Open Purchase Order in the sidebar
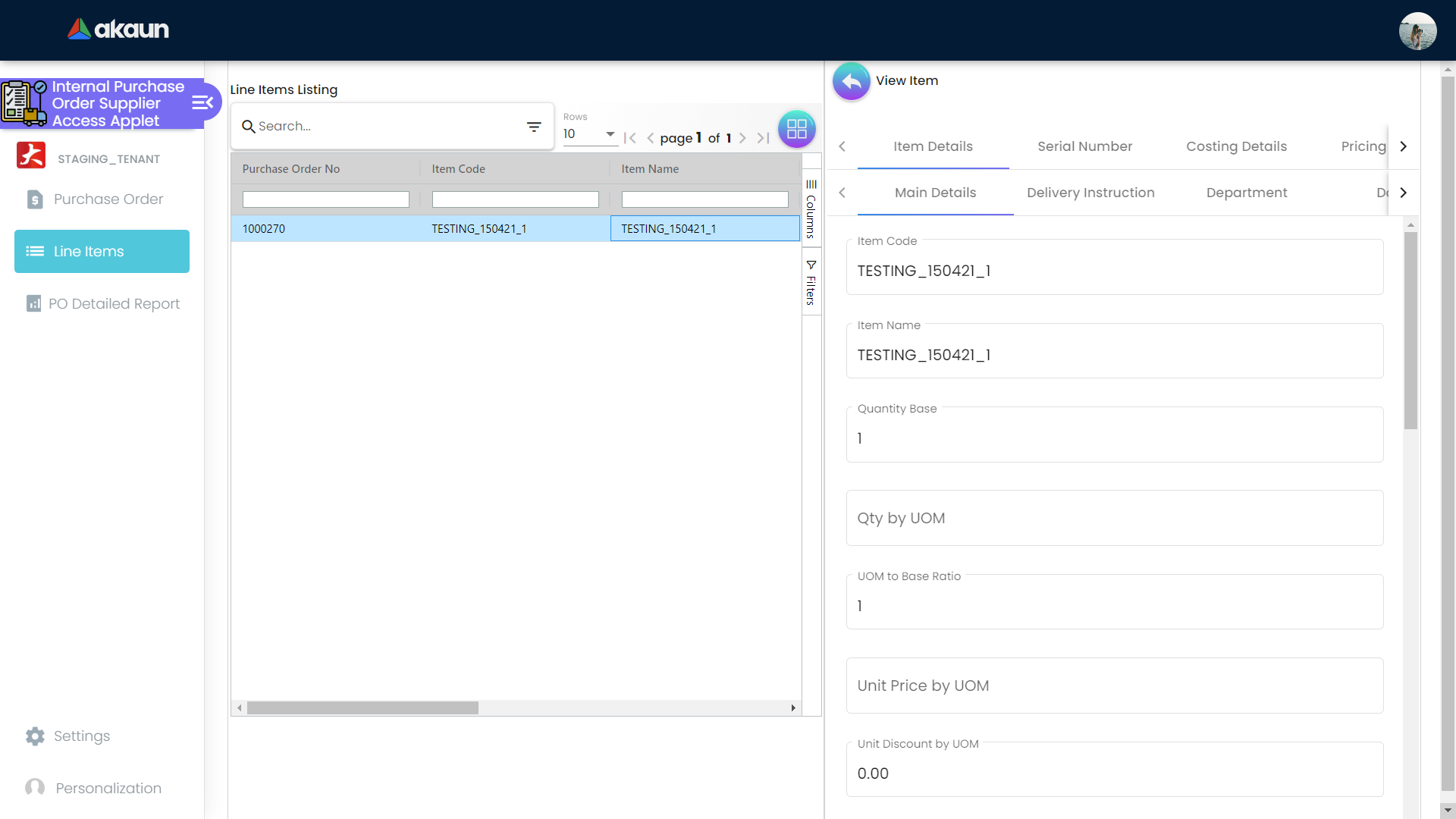The width and height of the screenshot is (1456, 819). click(x=108, y=199)
